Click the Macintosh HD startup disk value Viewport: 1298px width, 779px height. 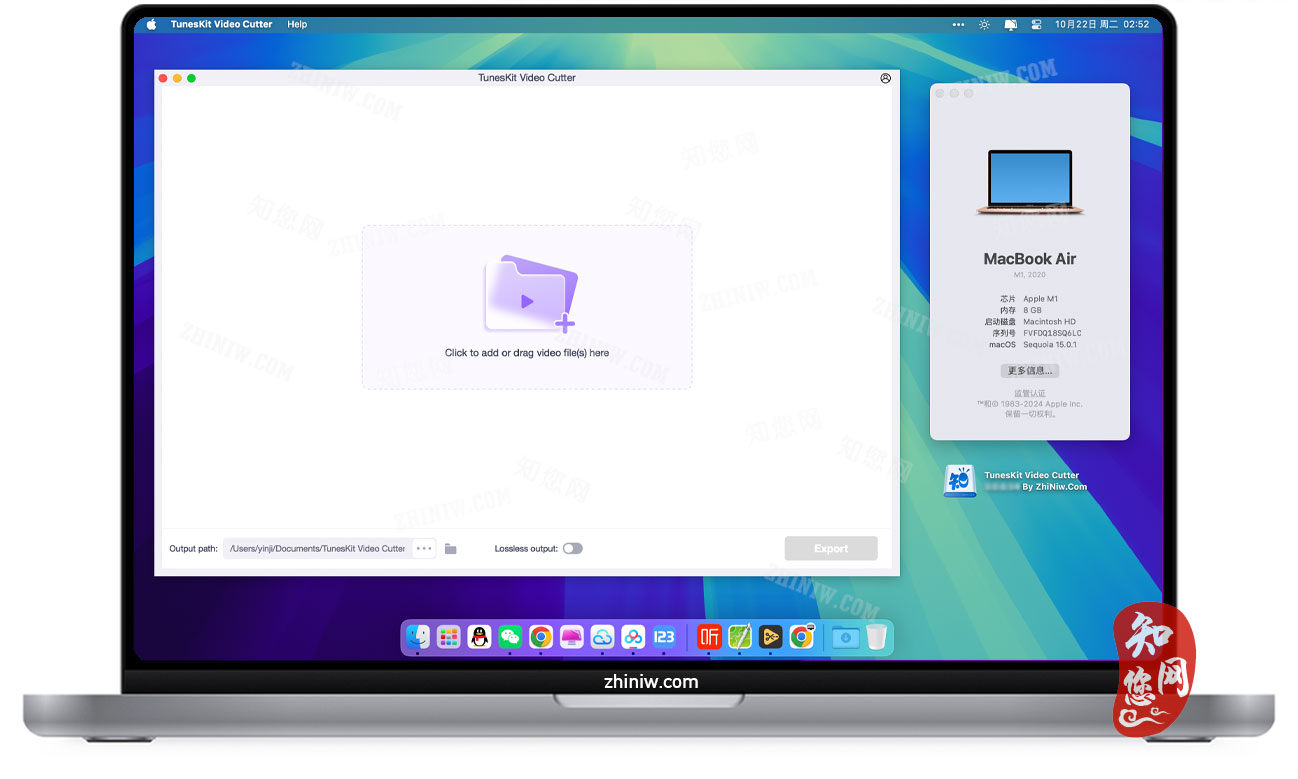point(1049,322)
